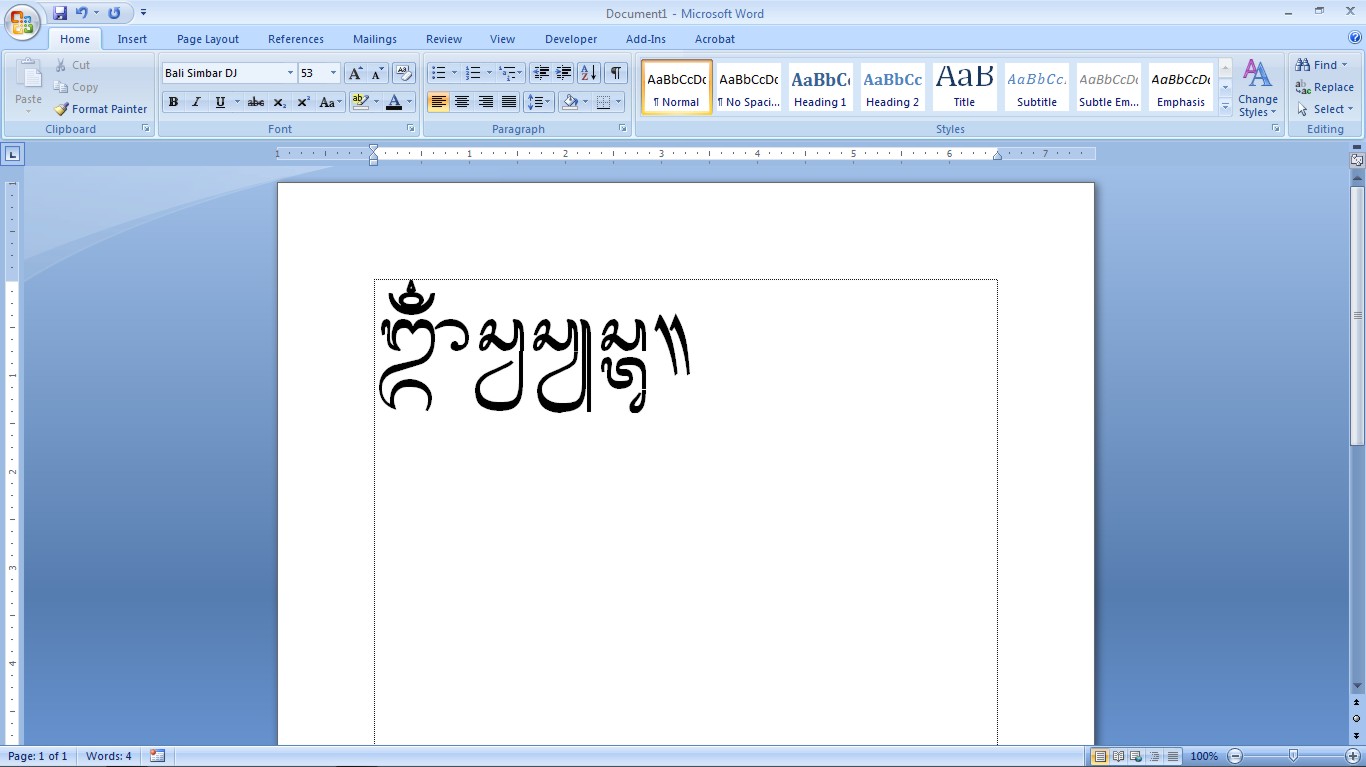Open the font size dropdown
The height and width of the screenshot is (767, 1366).
click(331, 72)
